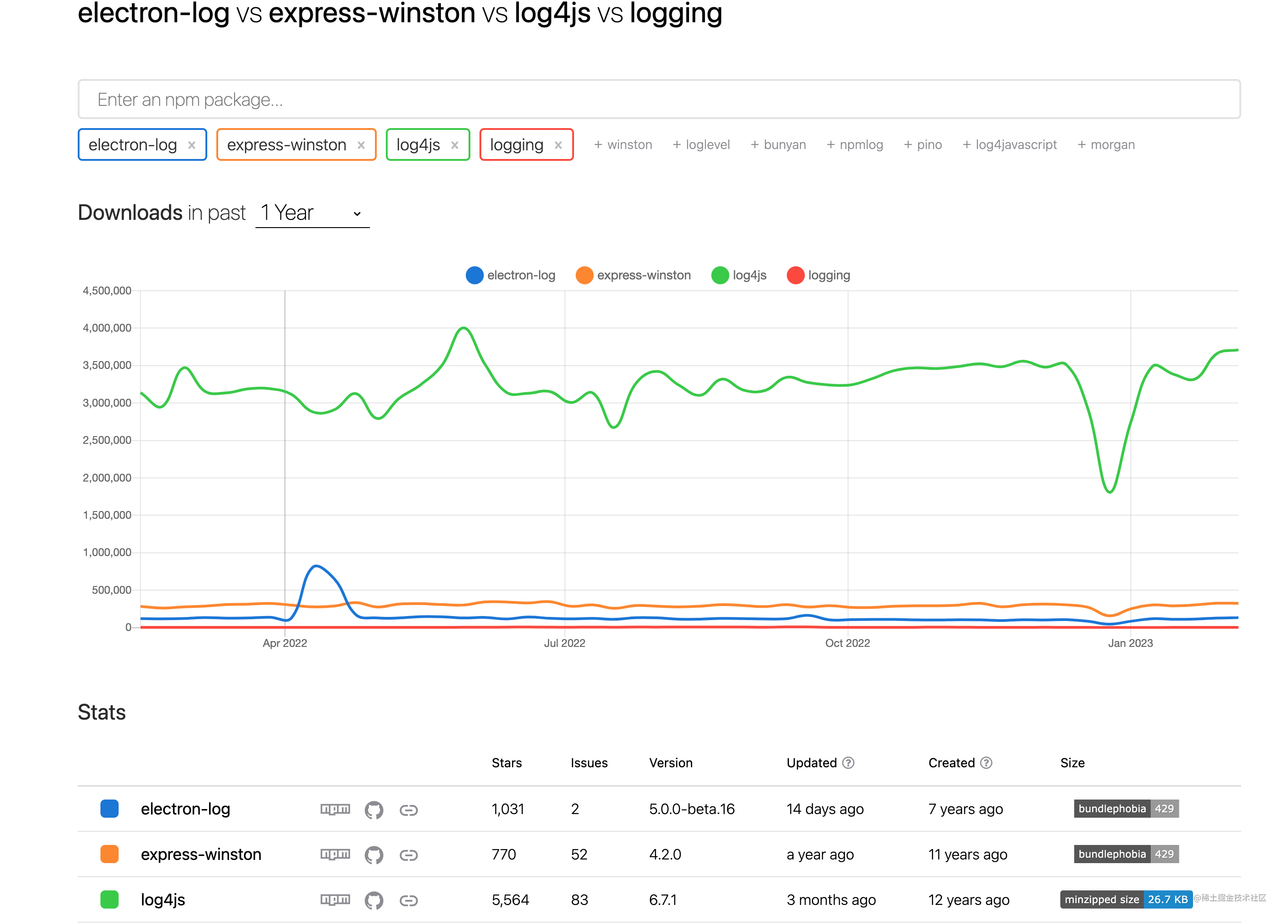
Task: Click orange color swatch beside express-winston row
Action: (x=110, y=854)
